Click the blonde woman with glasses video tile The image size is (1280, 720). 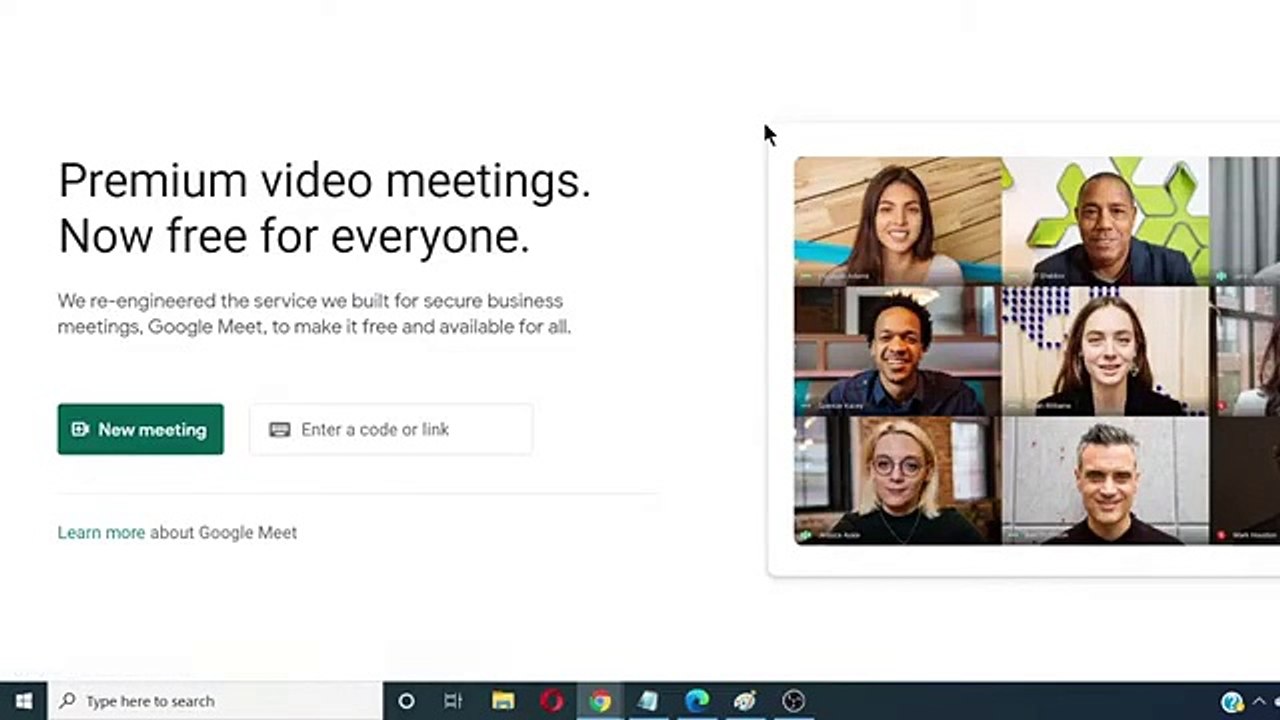click(897, 481)
